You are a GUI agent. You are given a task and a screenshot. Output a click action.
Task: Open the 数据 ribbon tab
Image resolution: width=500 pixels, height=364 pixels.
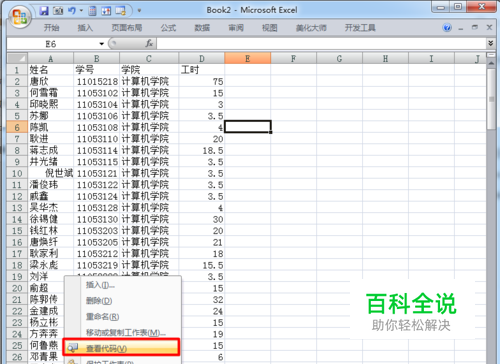pos(202,28)
